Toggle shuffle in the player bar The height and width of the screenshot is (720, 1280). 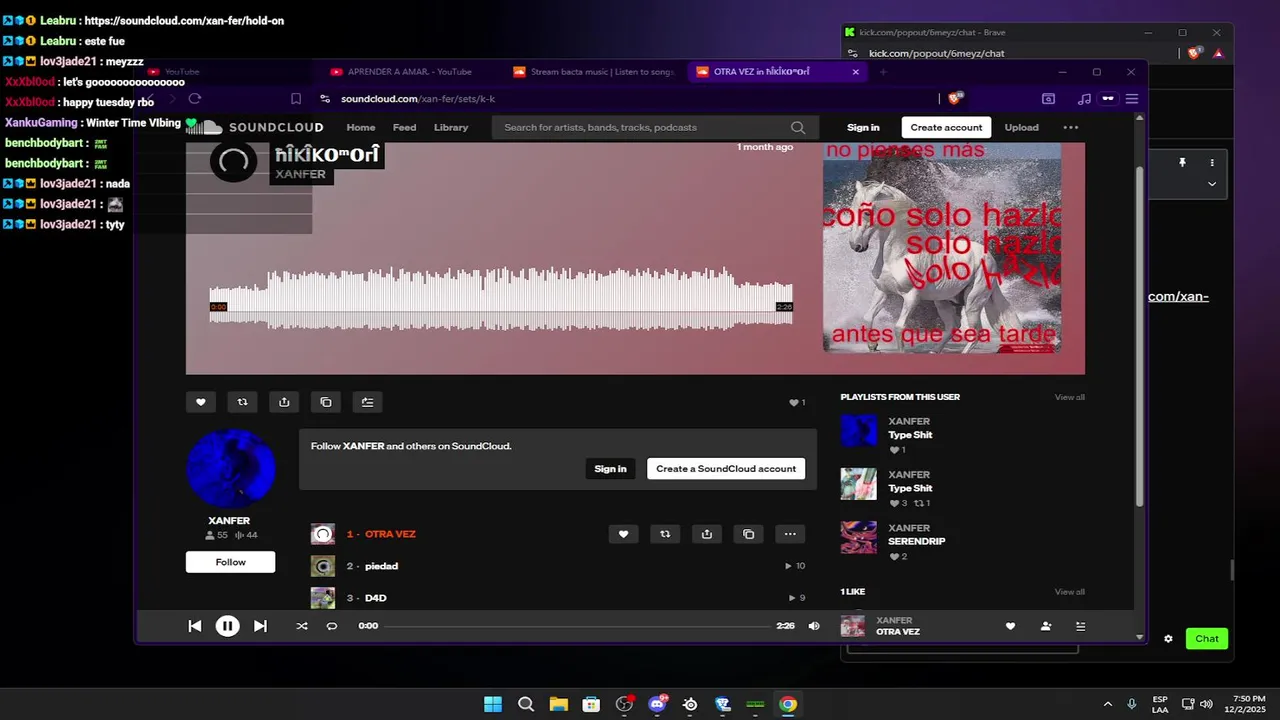click(302, 626)
